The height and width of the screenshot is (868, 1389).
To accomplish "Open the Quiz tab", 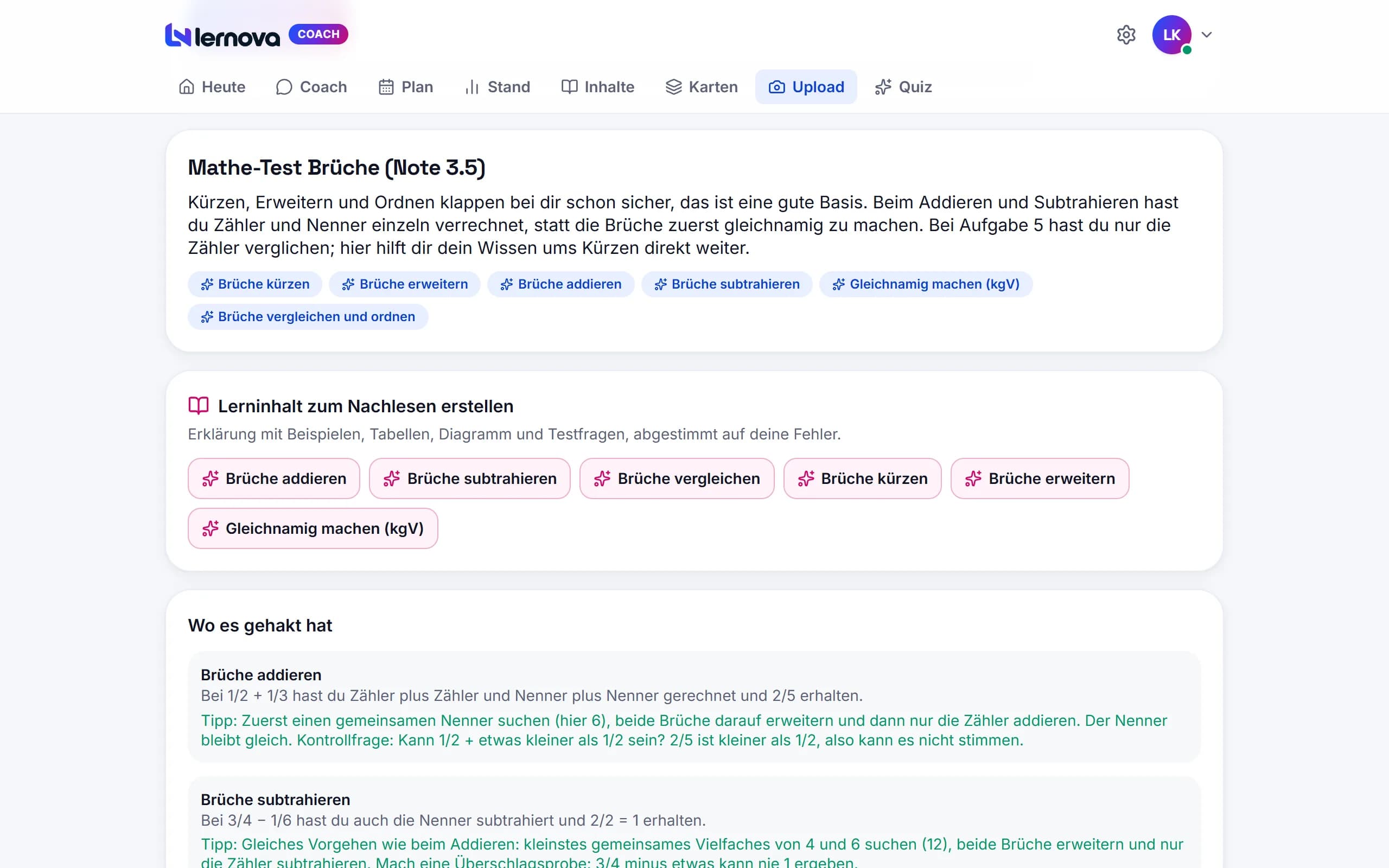I will point(903,87).
